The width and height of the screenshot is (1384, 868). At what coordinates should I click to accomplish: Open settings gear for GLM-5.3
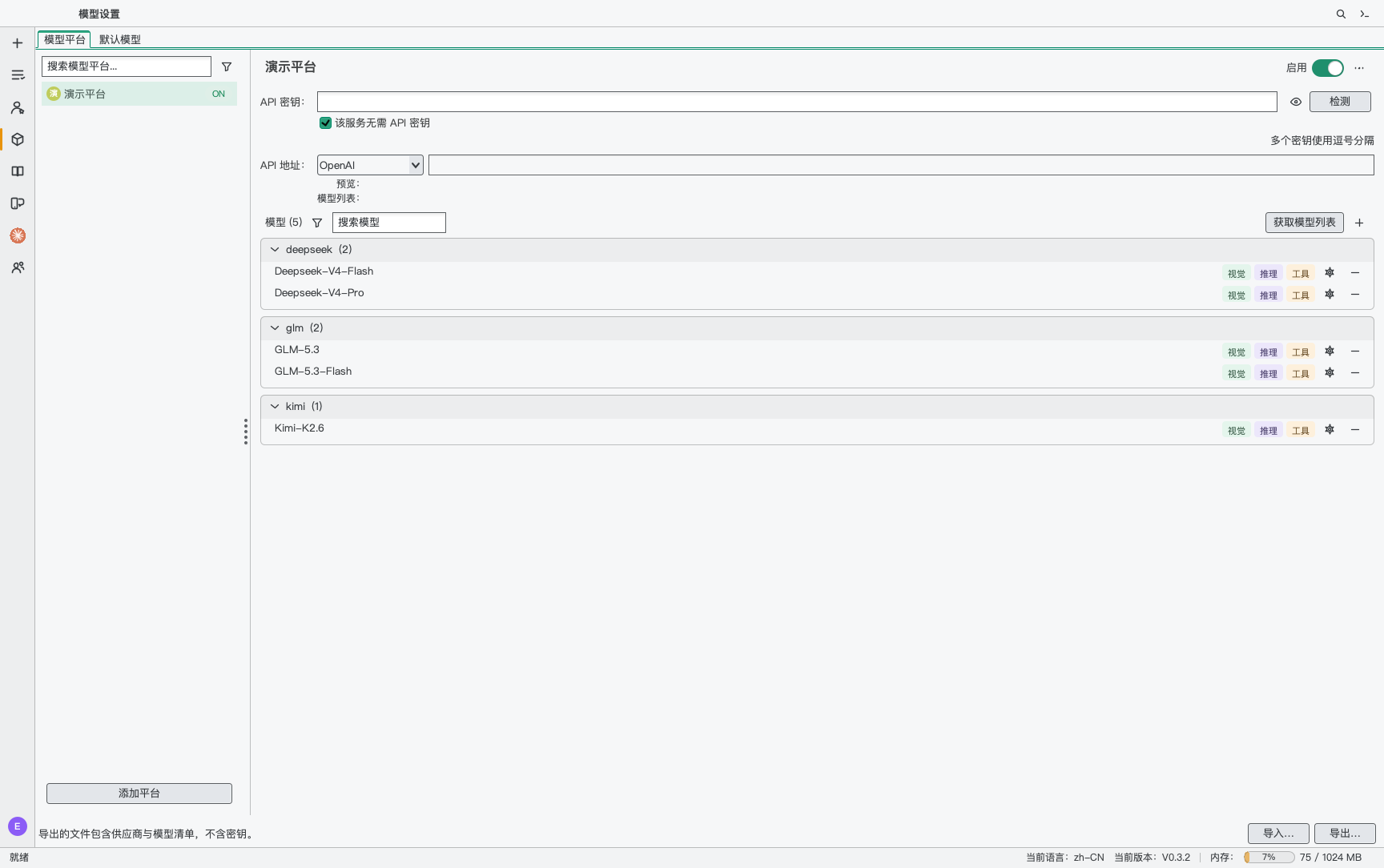tap(1330, 352)
